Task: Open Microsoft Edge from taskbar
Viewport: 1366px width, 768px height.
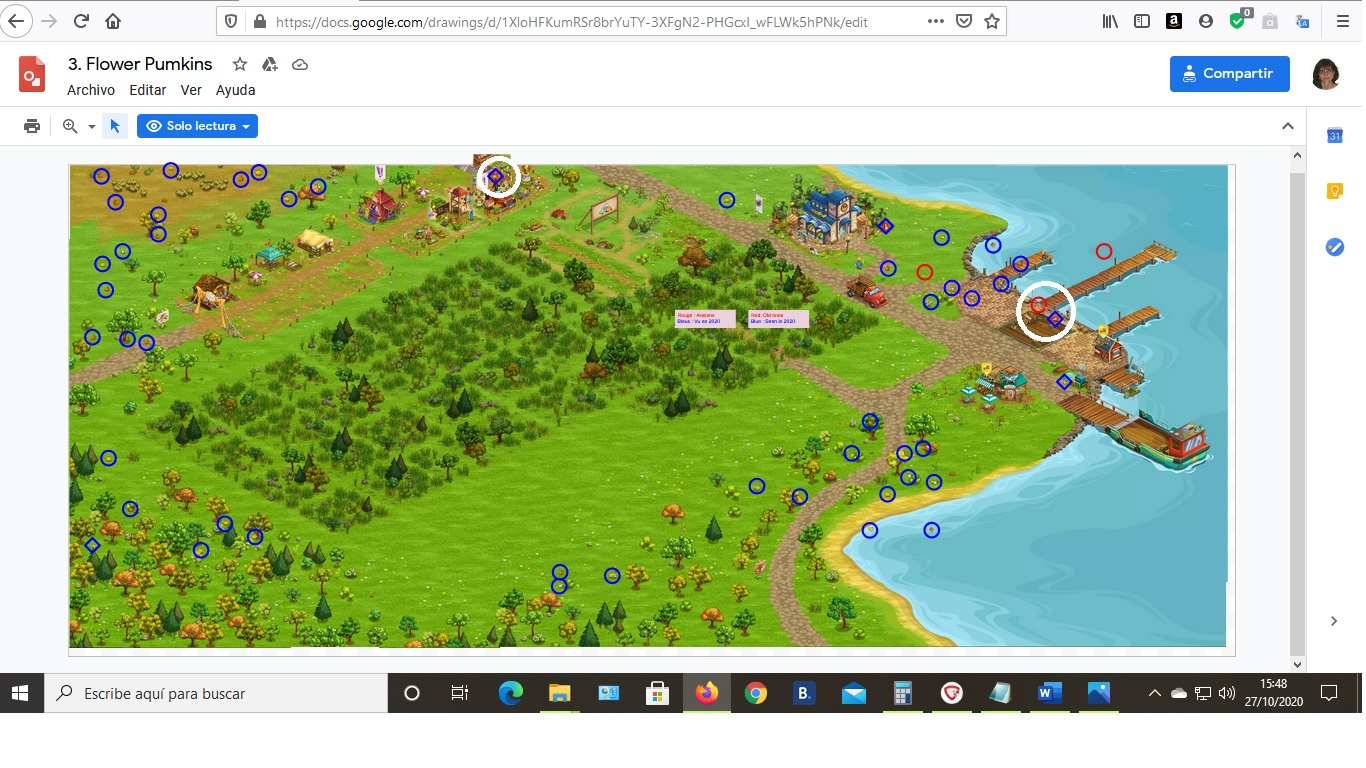Action: pyautogui.click(x=510, y=693)
